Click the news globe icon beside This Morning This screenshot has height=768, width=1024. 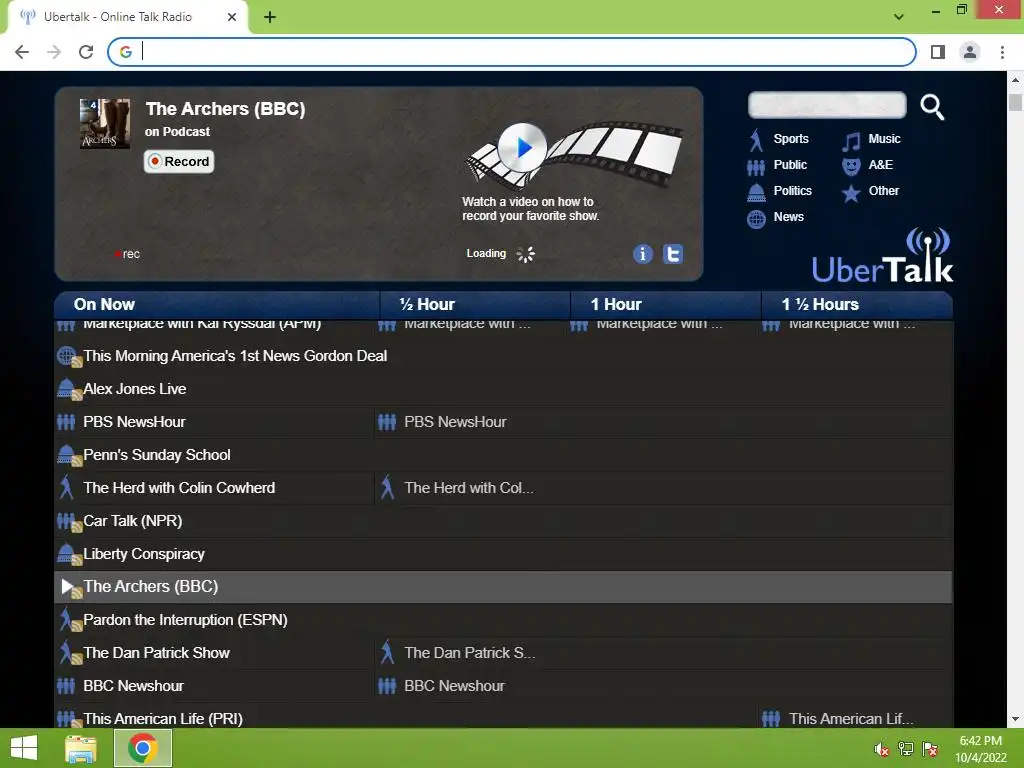click(68, 356)
